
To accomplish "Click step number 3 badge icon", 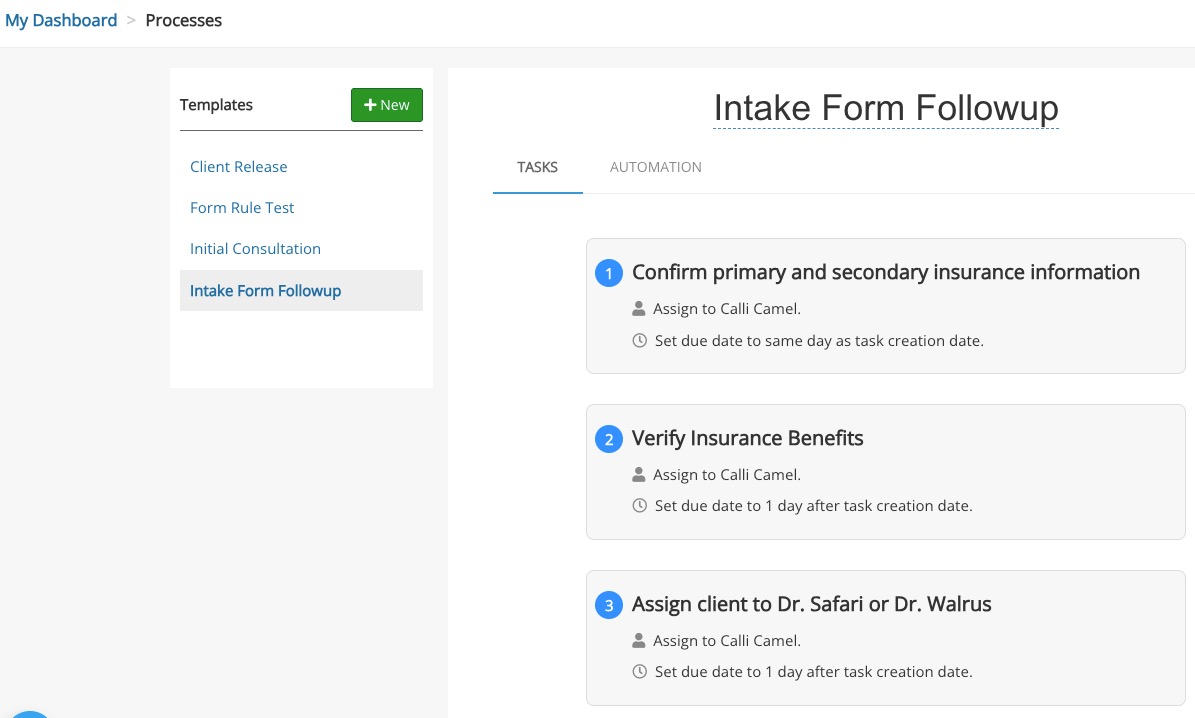I will pyautogui.click(x=609, y=605).
